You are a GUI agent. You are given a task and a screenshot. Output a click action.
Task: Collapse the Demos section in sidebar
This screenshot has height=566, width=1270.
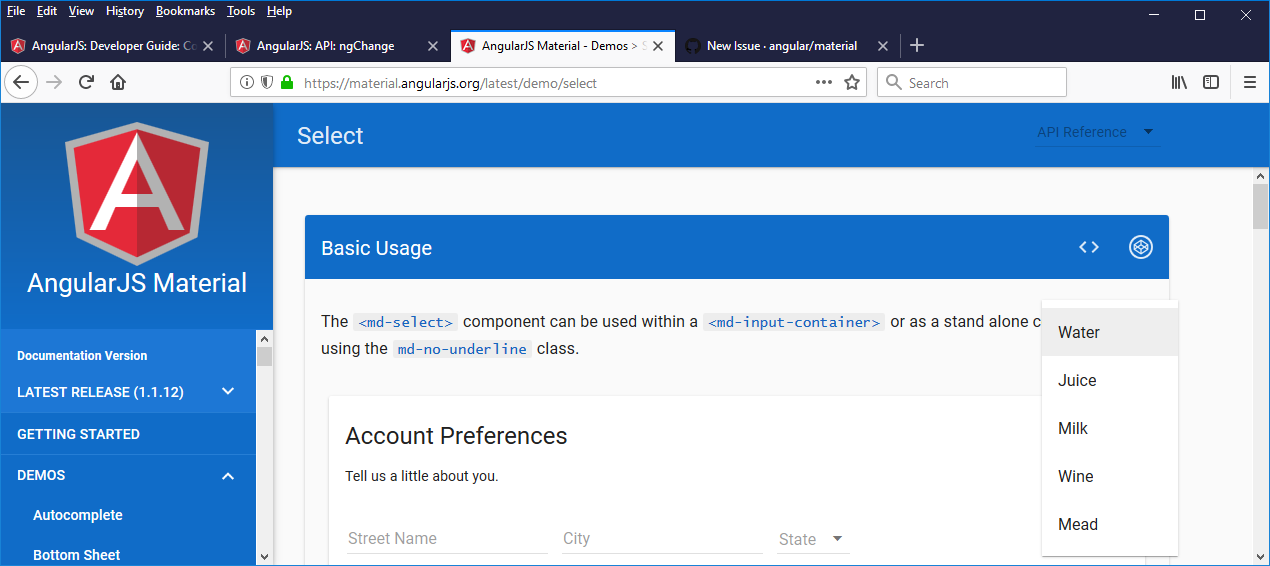[x=128, y=475]
